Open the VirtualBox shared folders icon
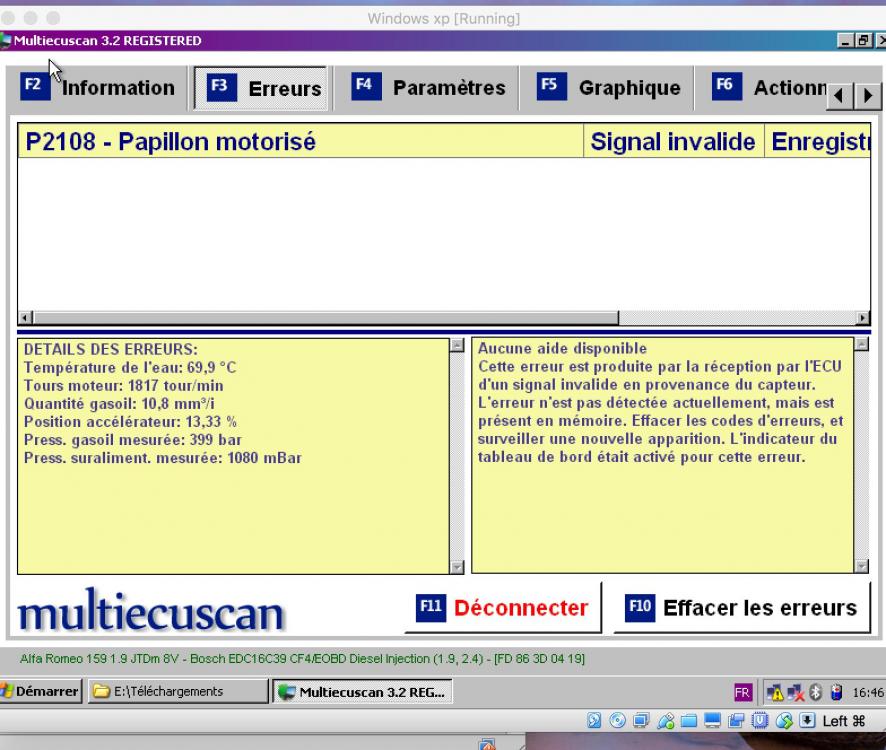 (688, 718)
